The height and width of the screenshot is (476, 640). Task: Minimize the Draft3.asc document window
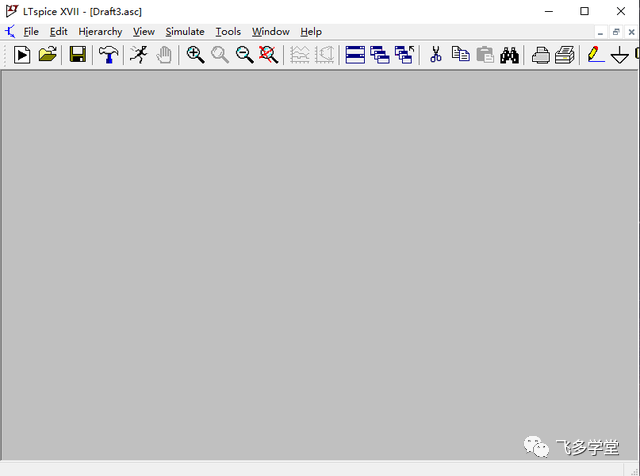600,32
